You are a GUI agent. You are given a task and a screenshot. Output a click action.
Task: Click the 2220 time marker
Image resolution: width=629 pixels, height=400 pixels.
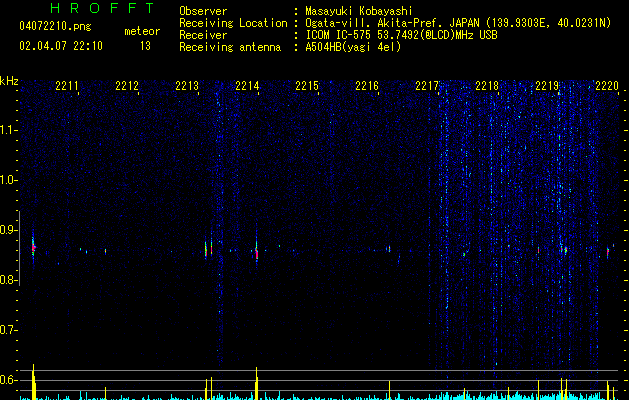click(607, 86)
